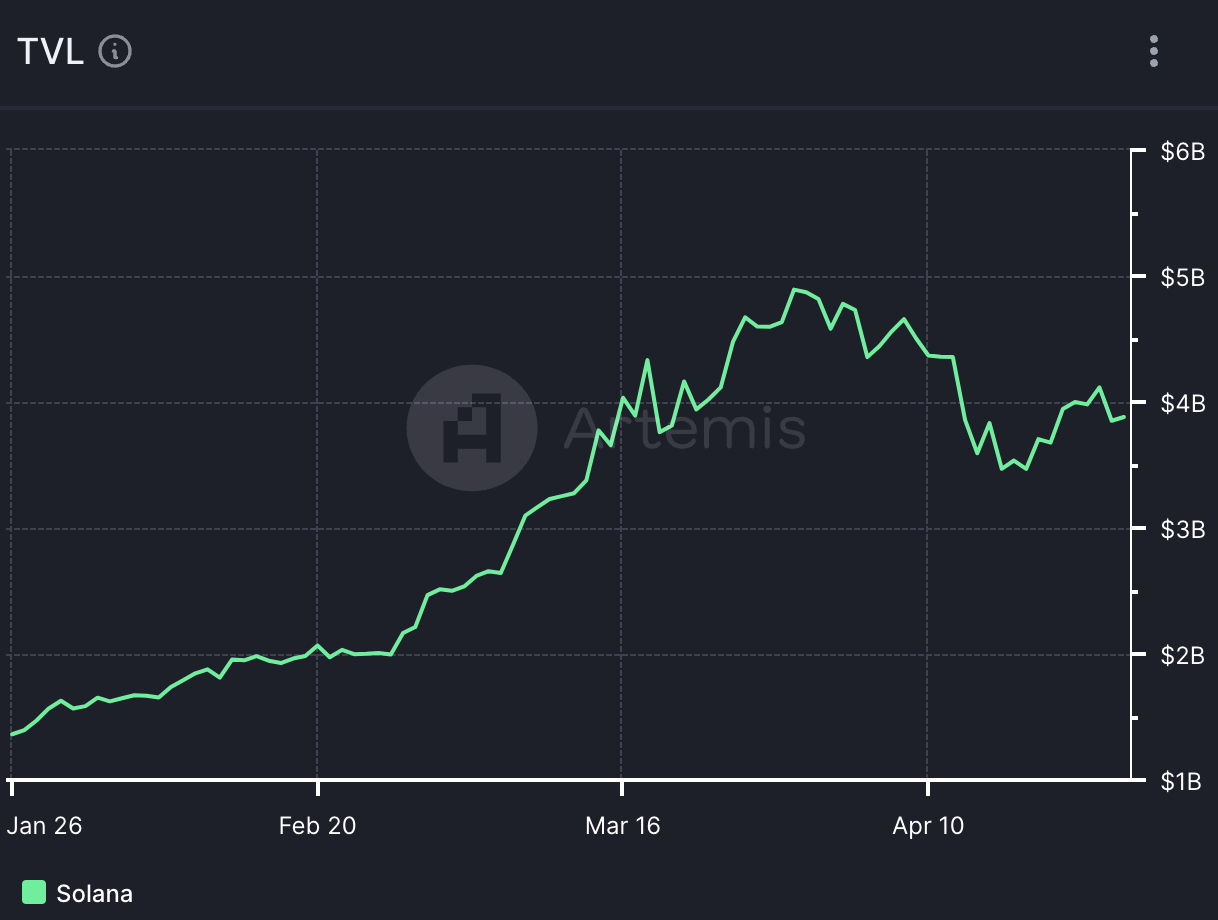Click the TVL chart title
This screenshot has height=920, width=1218.
point(50,51)
